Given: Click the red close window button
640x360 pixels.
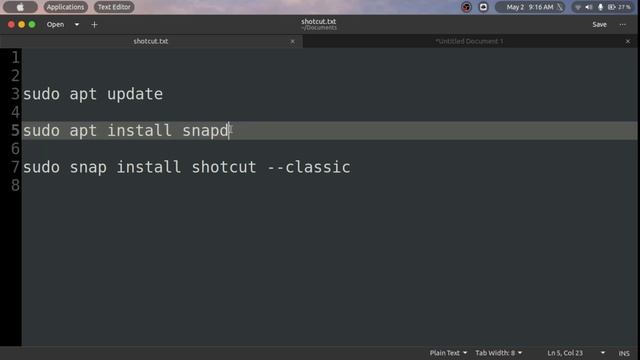Looking at the screenshot, I should pyautogui.click(x=11, y=24).
